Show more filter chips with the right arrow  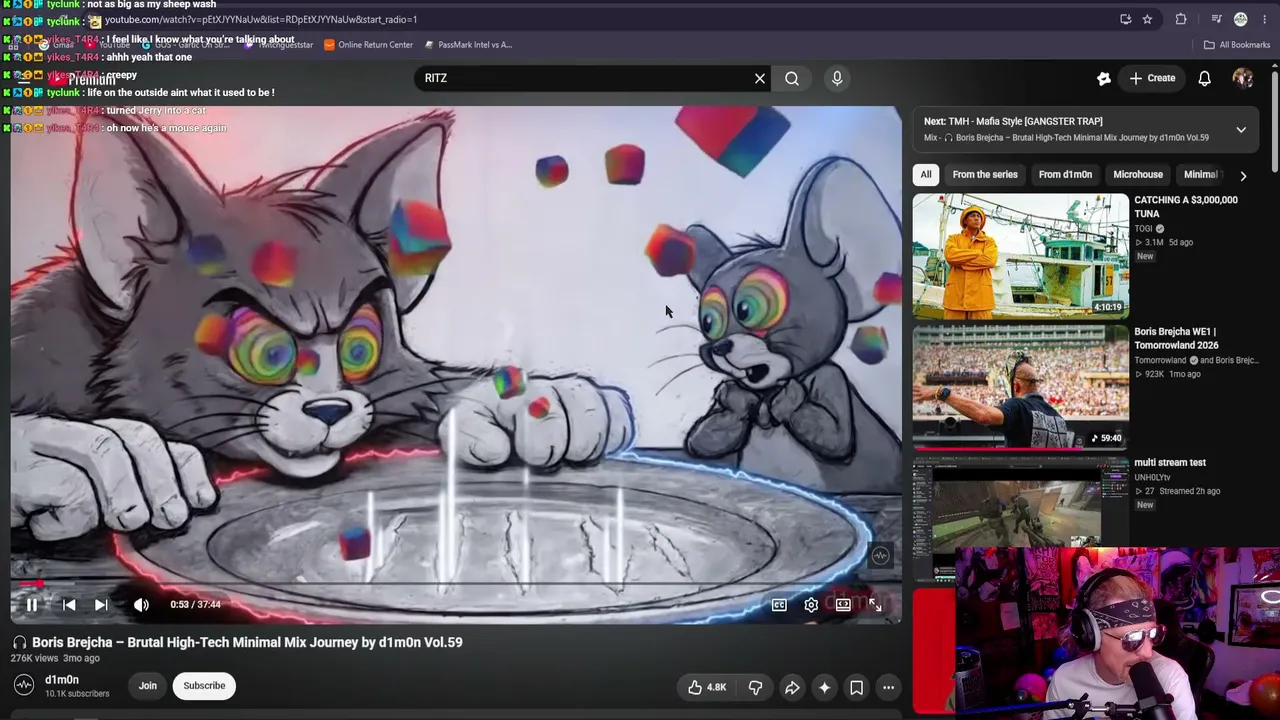click(1243, 175)
